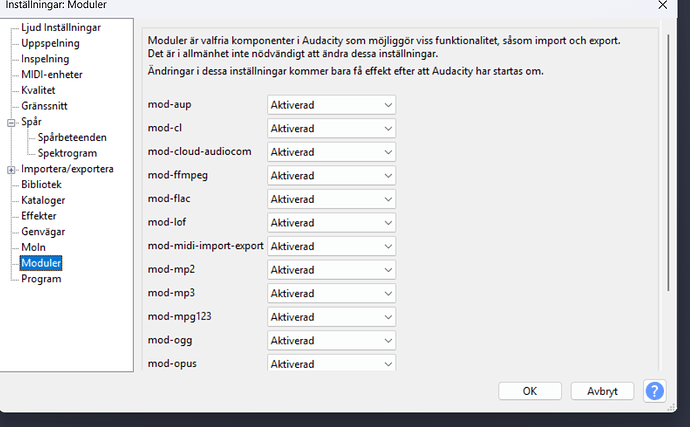The height and width of the screenshot is (427, 690).
Task: Select Uppspelning preferences category
Action: coord(50,43)
